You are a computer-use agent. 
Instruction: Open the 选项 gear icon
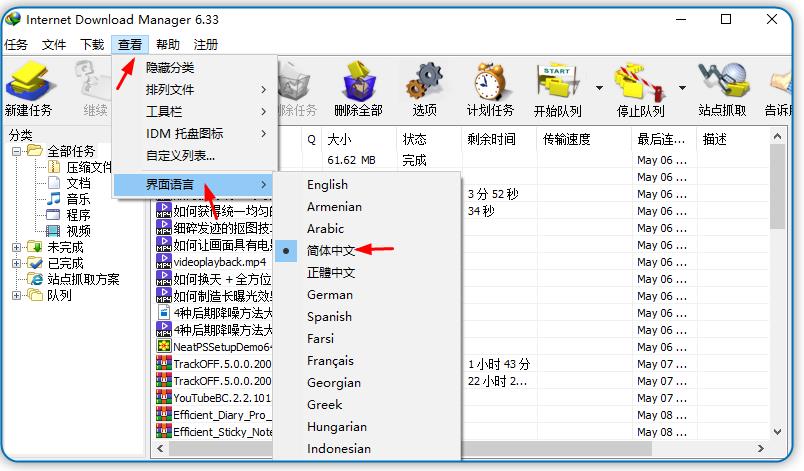click(425, 81)
